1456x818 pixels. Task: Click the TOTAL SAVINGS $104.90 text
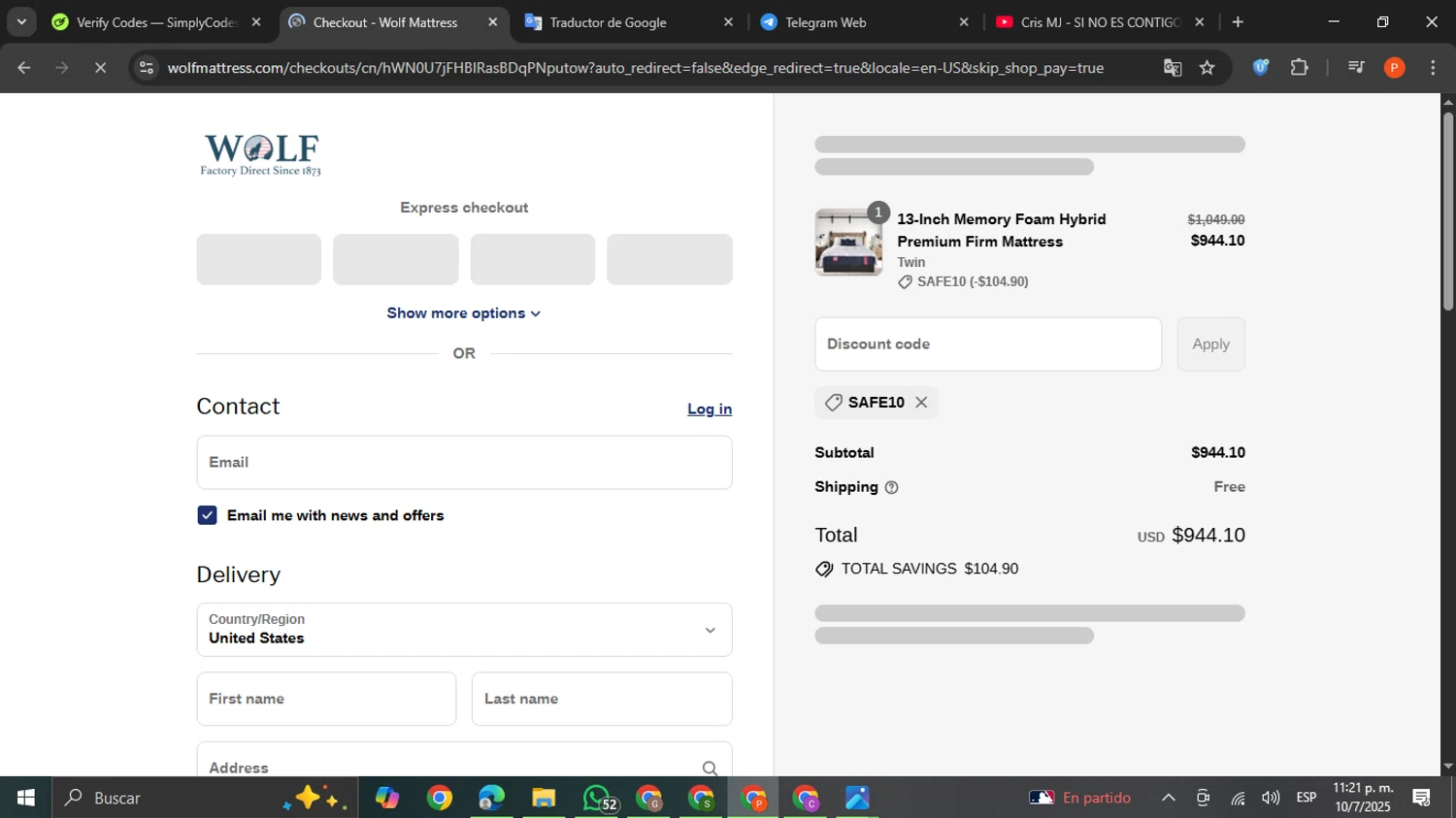[929, 569]
